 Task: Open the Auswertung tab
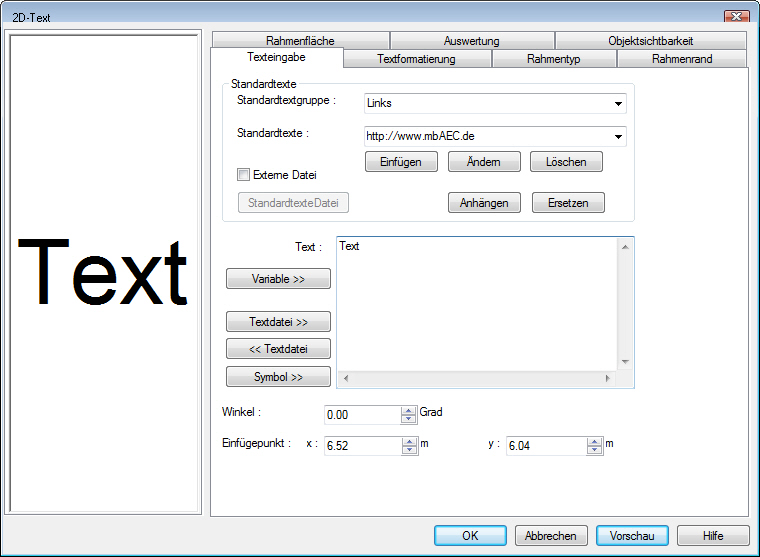click(472, 40)
